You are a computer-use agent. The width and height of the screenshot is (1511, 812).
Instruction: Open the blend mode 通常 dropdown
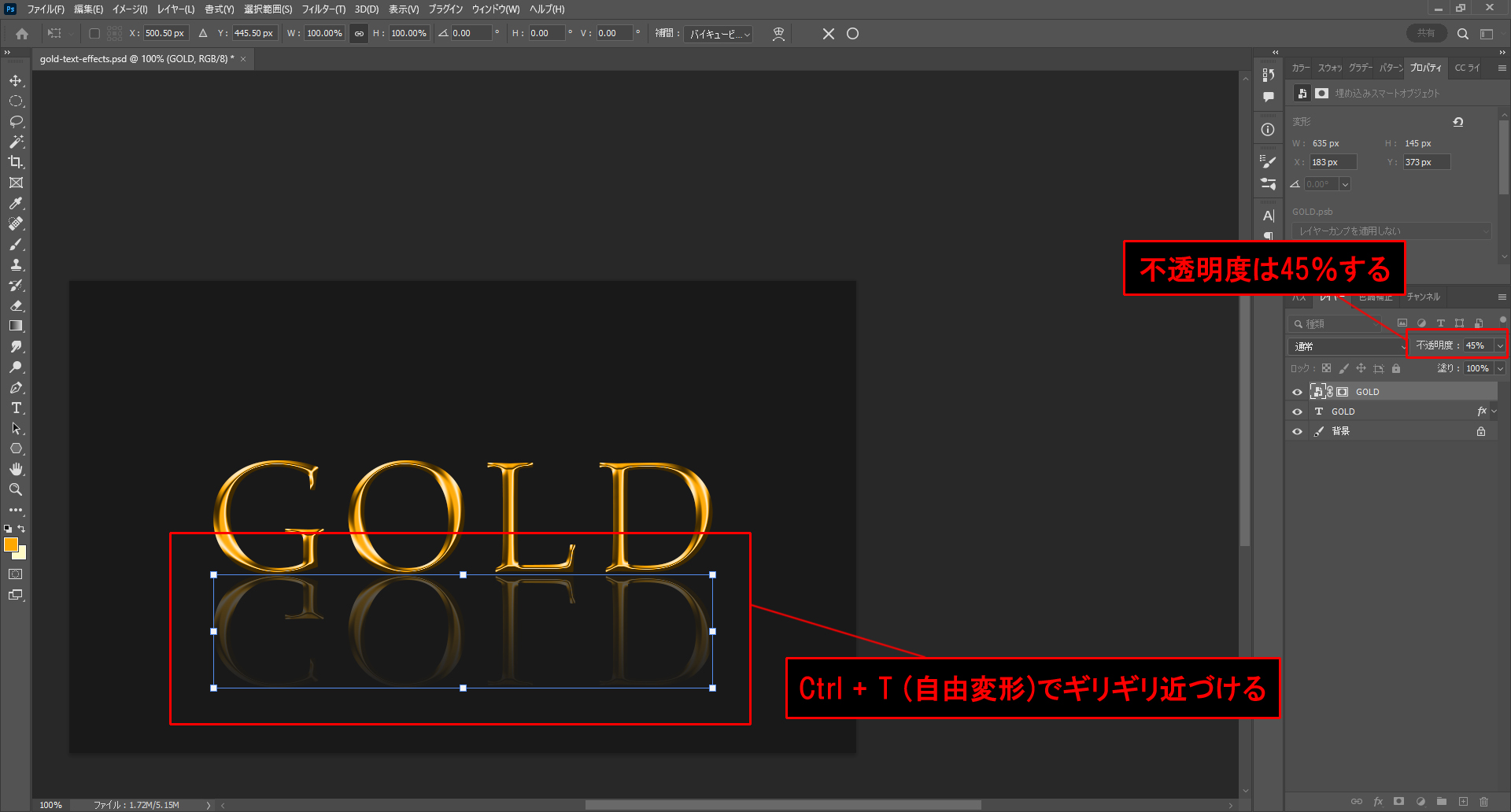[x=1348, y=346]
